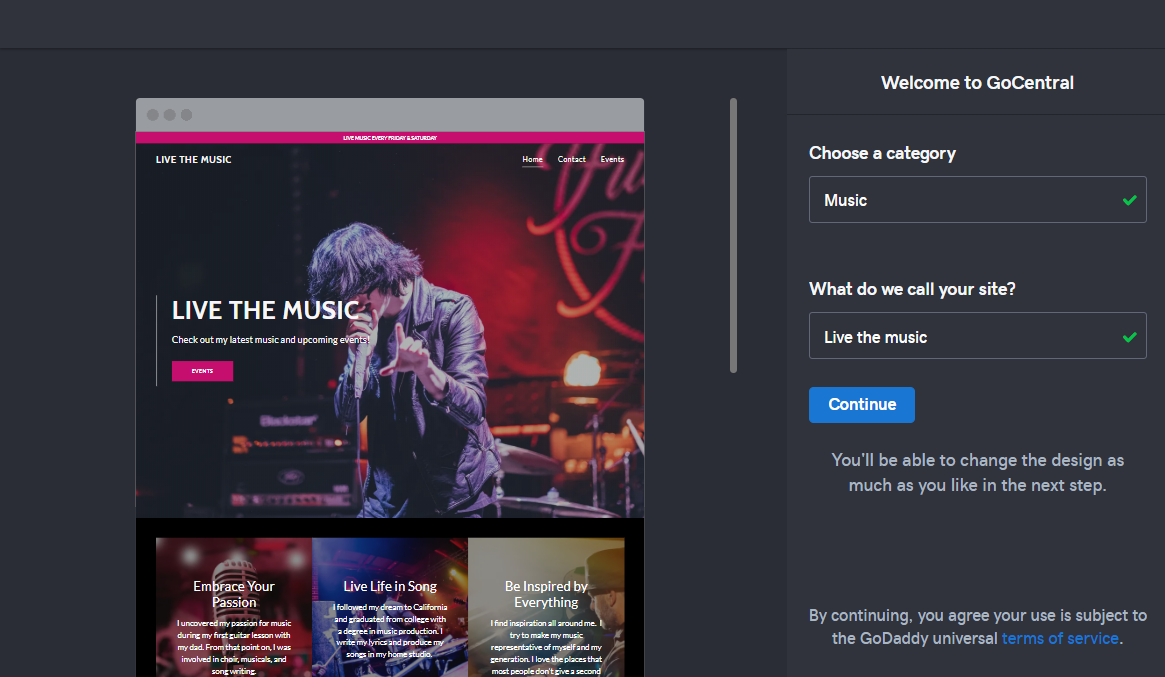Screen dimensions: 1165x677
Task: Click the middle gray dot in preview browser bar
Action: [x=170, y=115]
